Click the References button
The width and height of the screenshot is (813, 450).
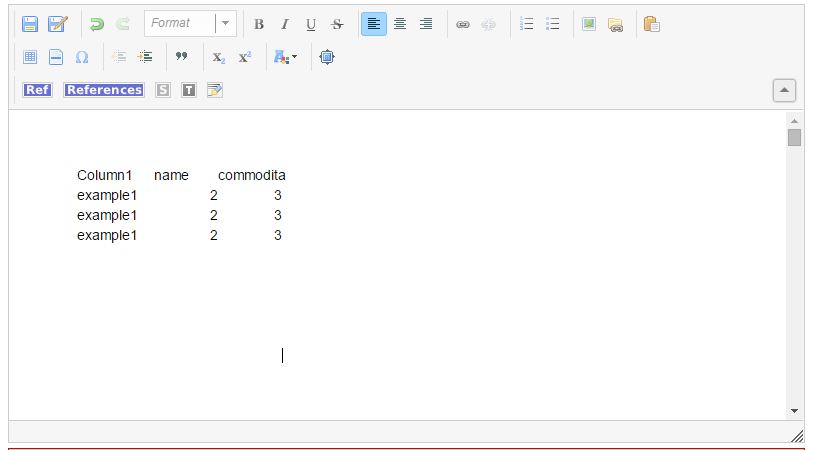(x=104, y=90)
